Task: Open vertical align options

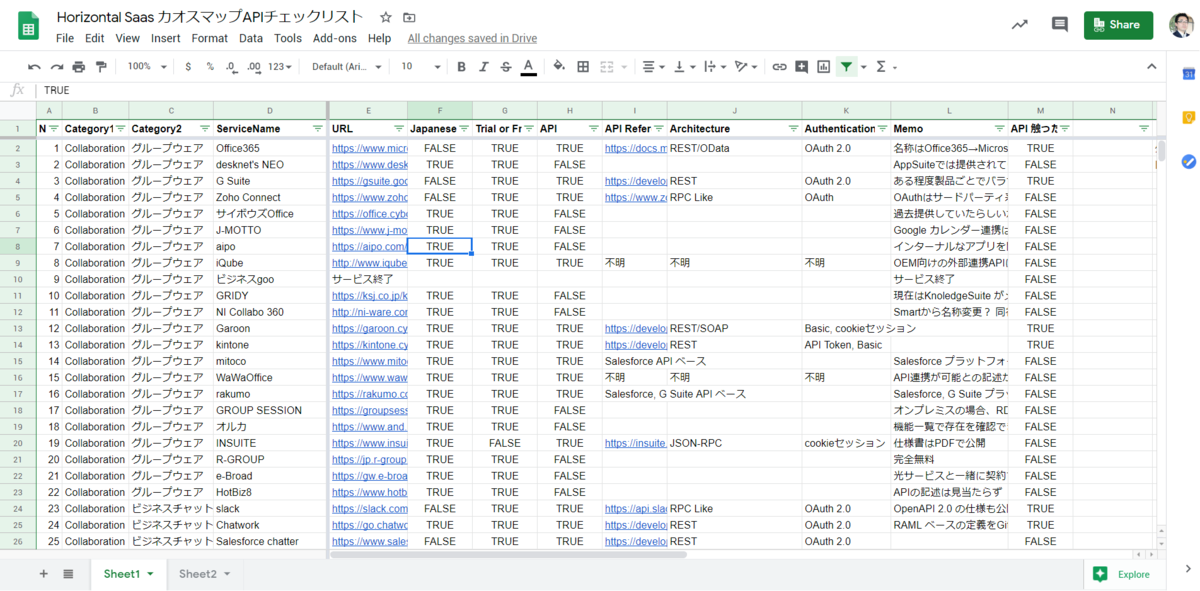Action: click(x=684, y=67)
